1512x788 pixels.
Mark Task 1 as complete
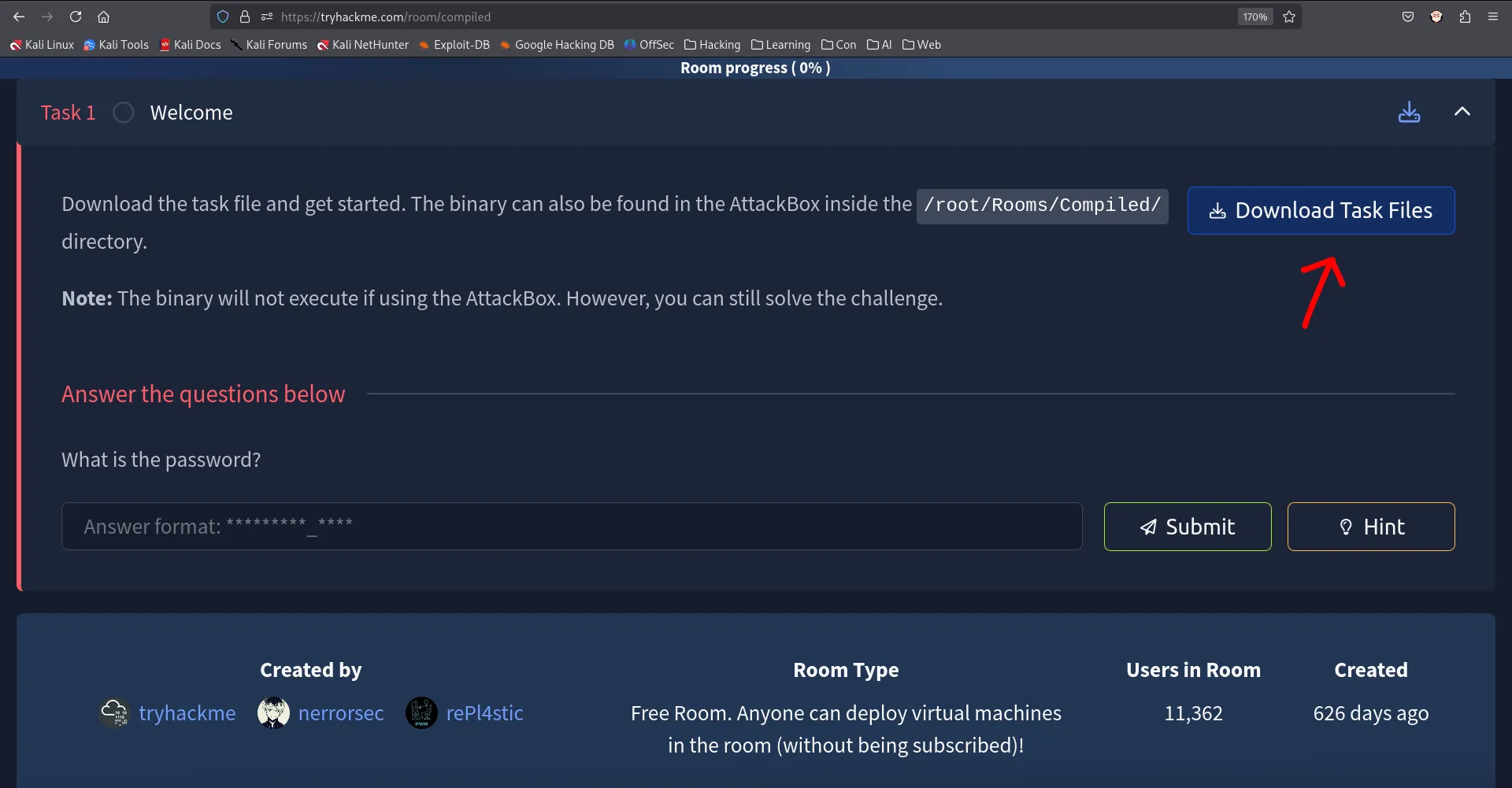123,112
